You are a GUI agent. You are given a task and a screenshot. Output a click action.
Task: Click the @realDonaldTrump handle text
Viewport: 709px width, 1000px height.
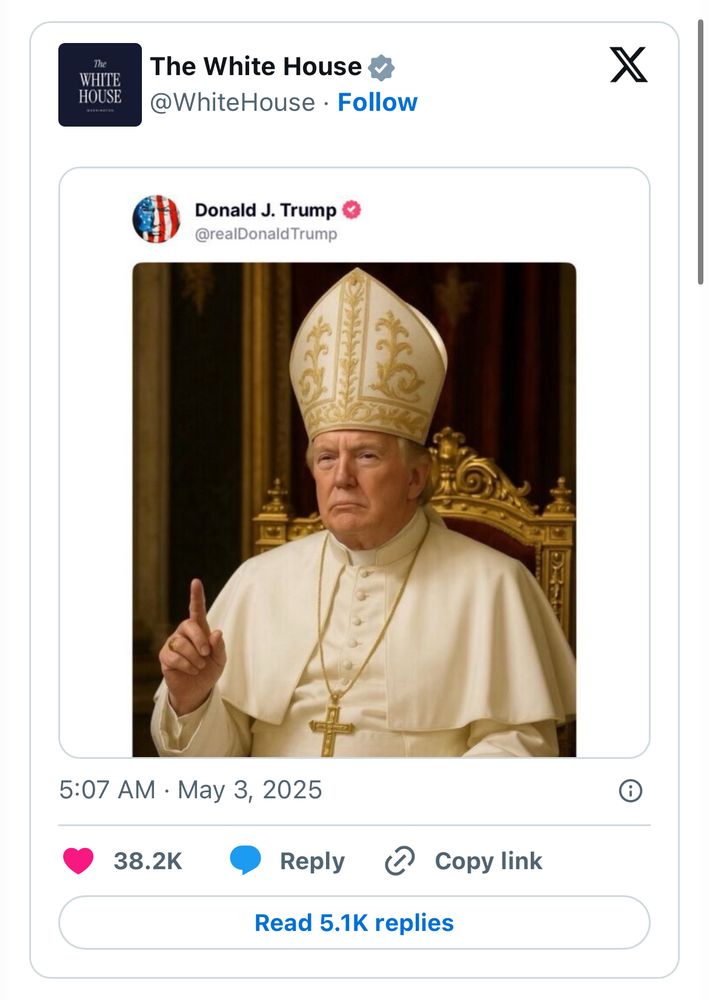click(x=265, y=232)
